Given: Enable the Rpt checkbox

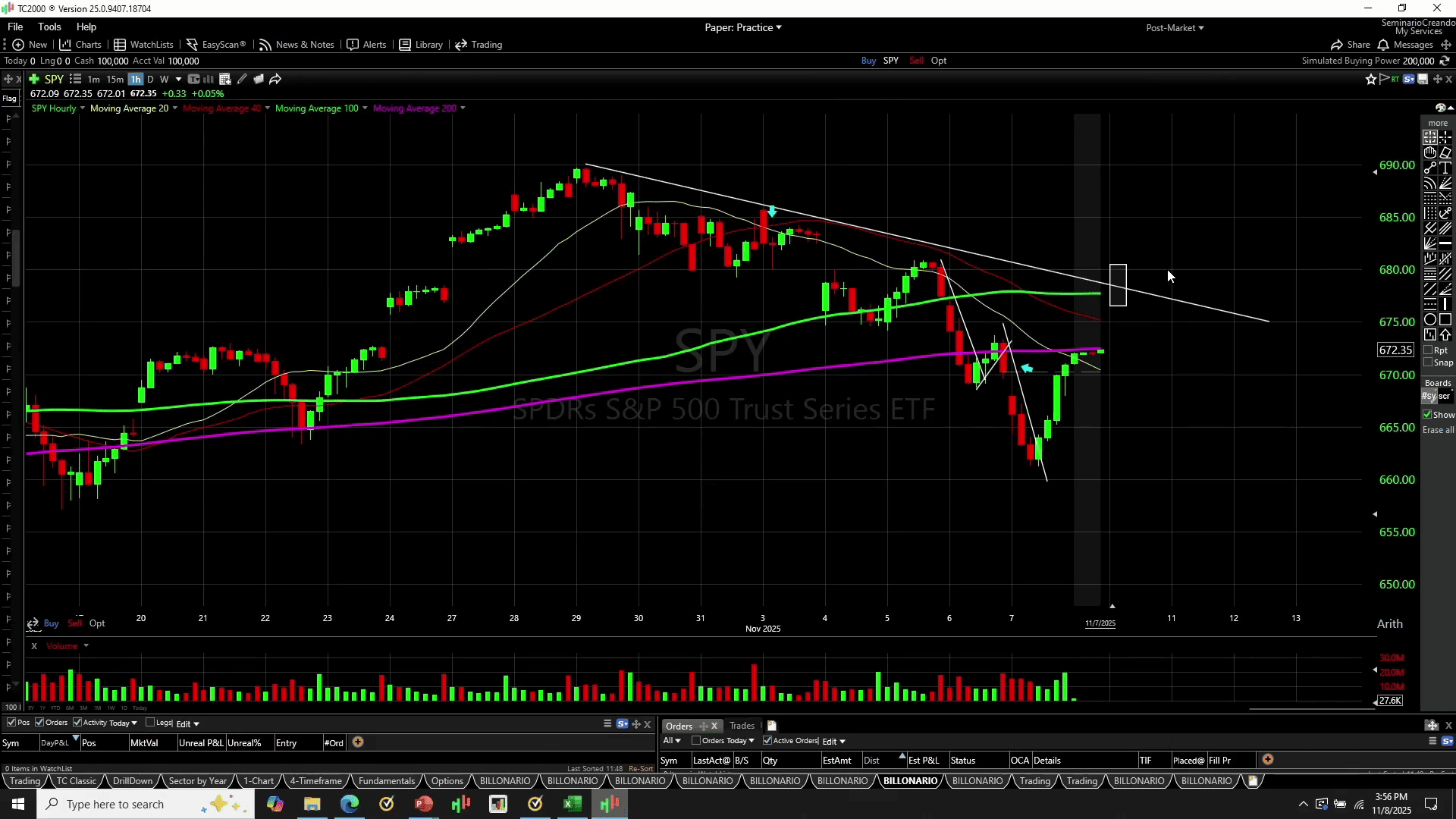Looking at the screenshot, I should pyautogui.click(x=1428, y=350).
